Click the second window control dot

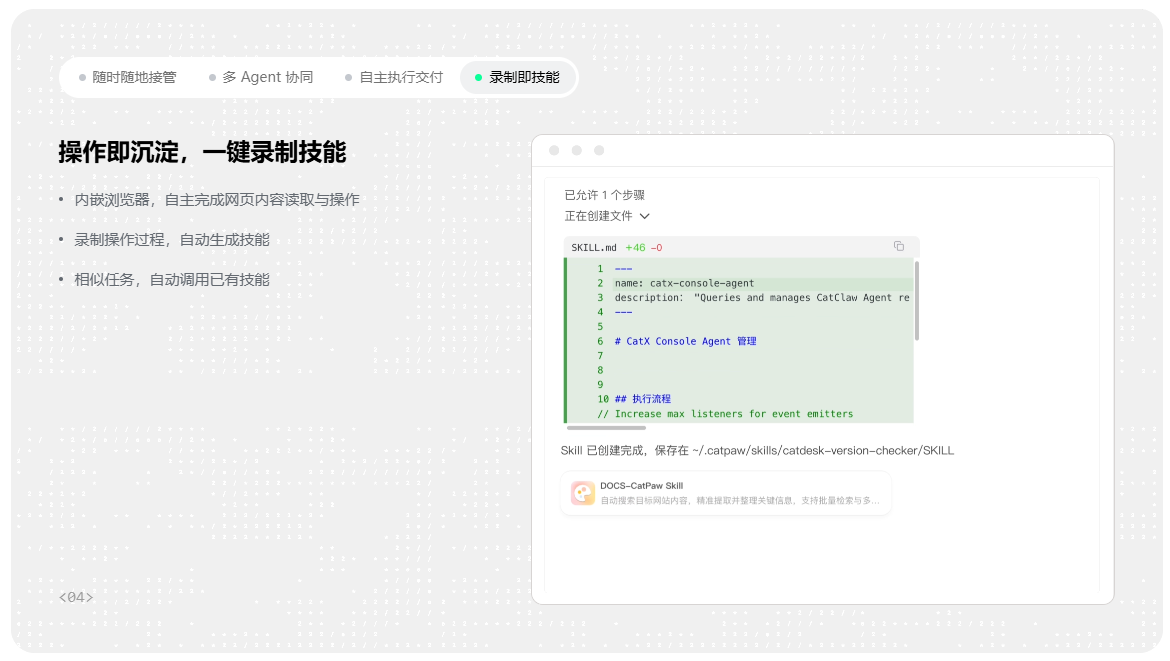pyautogui.click(x=576, y=151)
